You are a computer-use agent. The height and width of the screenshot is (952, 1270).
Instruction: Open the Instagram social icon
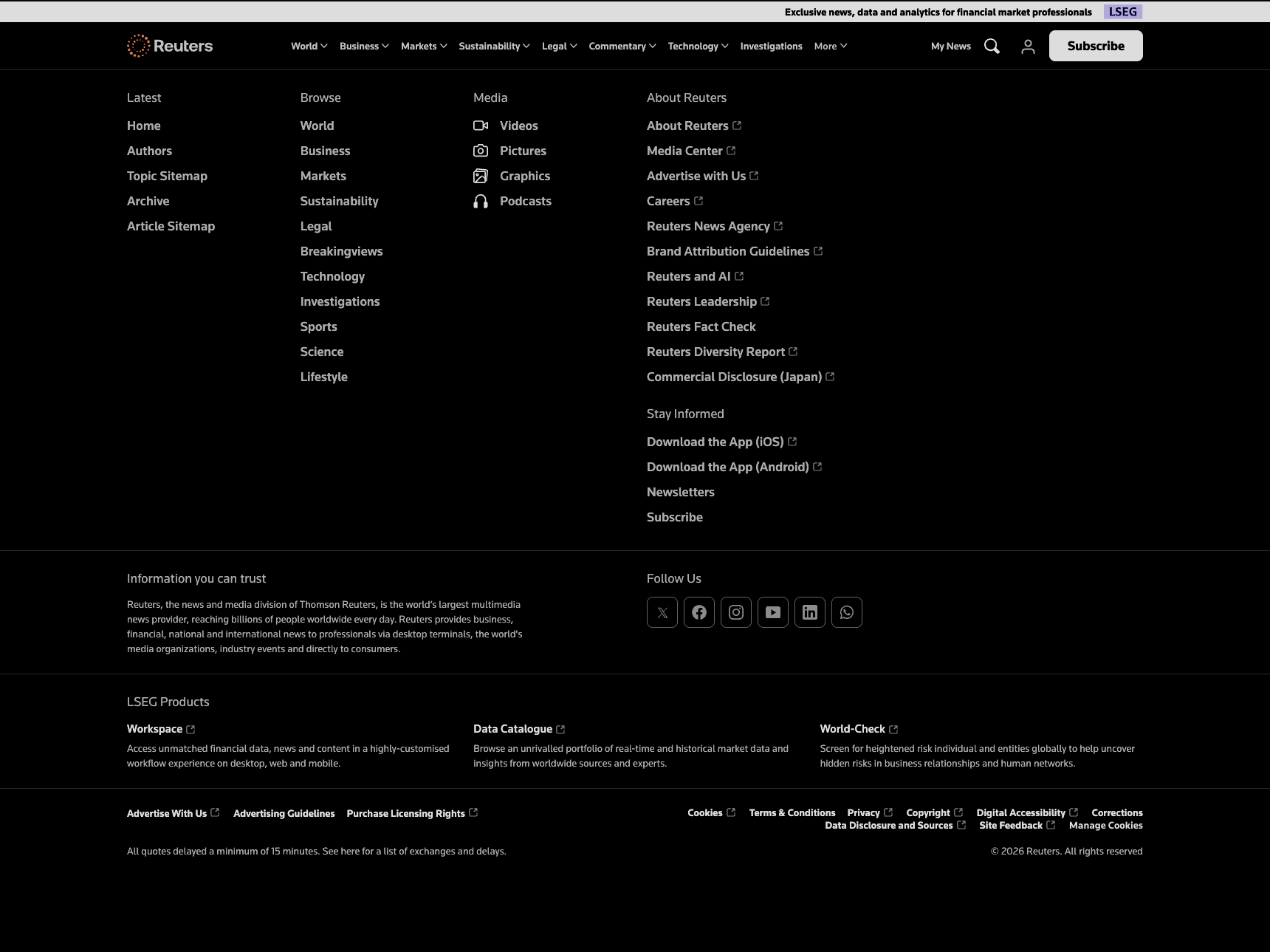[x=736, y=612]
